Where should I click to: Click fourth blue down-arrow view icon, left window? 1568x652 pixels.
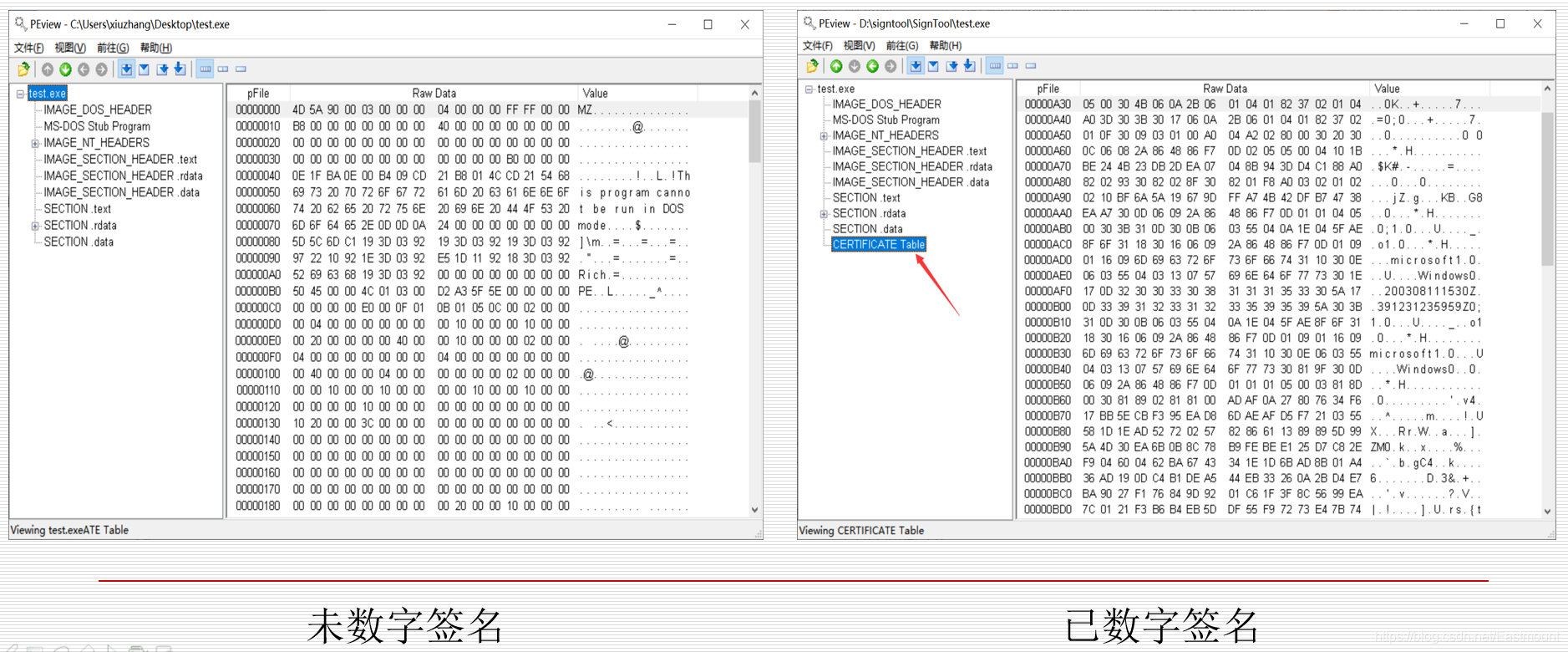tap(180, 69)
